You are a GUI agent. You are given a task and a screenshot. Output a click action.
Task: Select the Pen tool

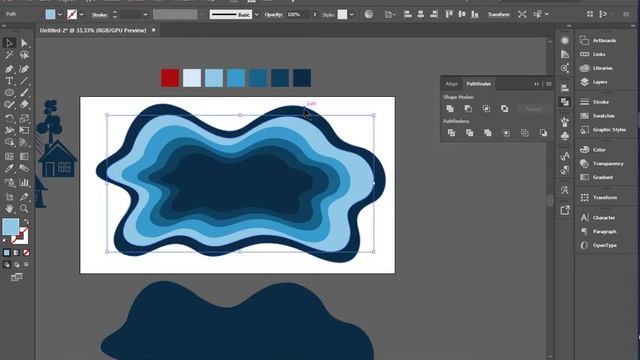pos(9,69)
